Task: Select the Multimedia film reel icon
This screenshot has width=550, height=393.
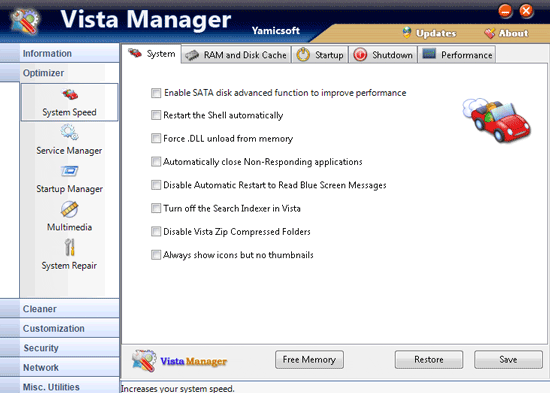Action: coord(69,209)
